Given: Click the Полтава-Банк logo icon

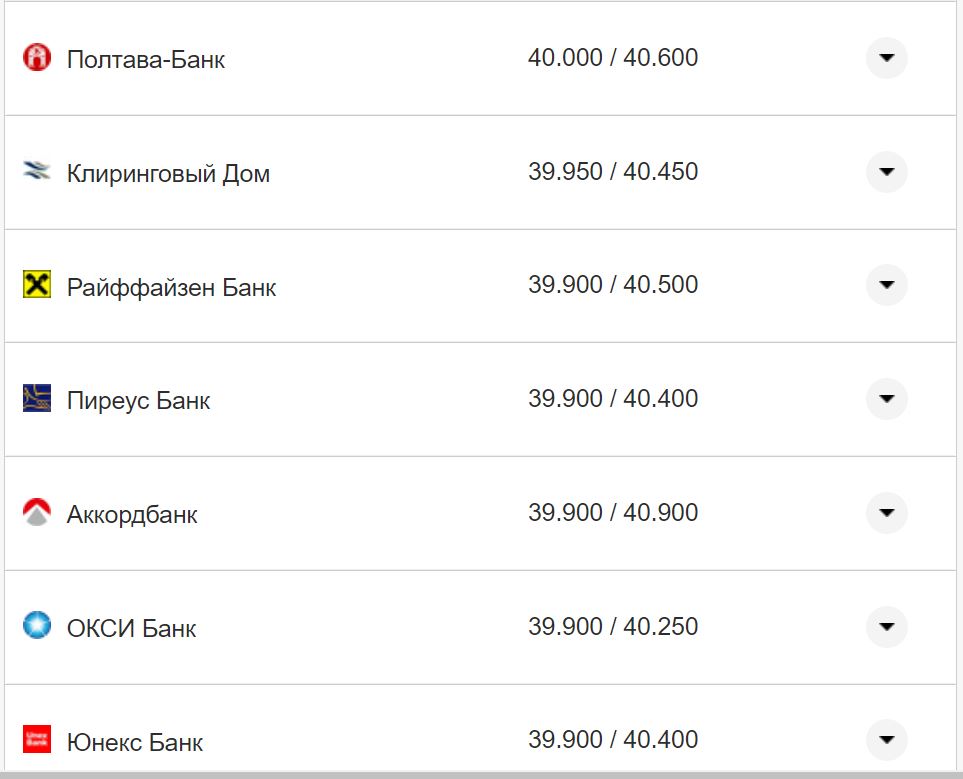Looking at the screenshot, I should pyautogui.click(x=36, y=58).
